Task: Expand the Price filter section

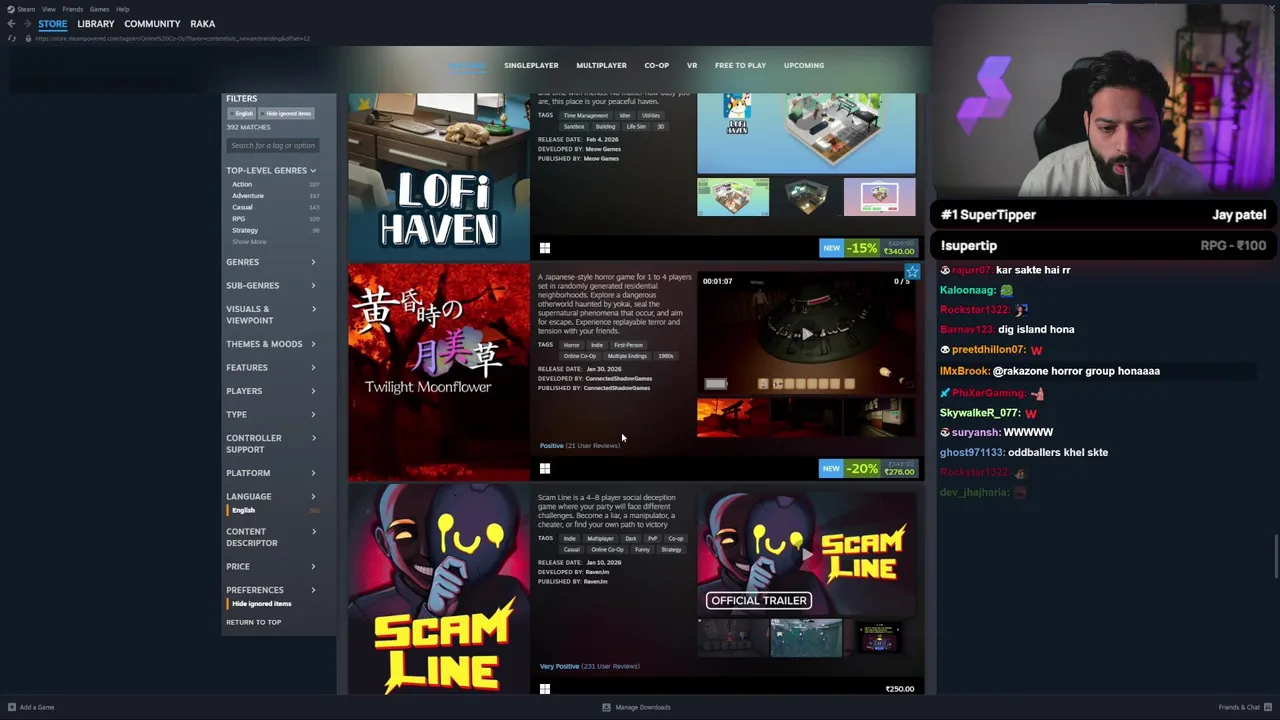Action: 271,566
